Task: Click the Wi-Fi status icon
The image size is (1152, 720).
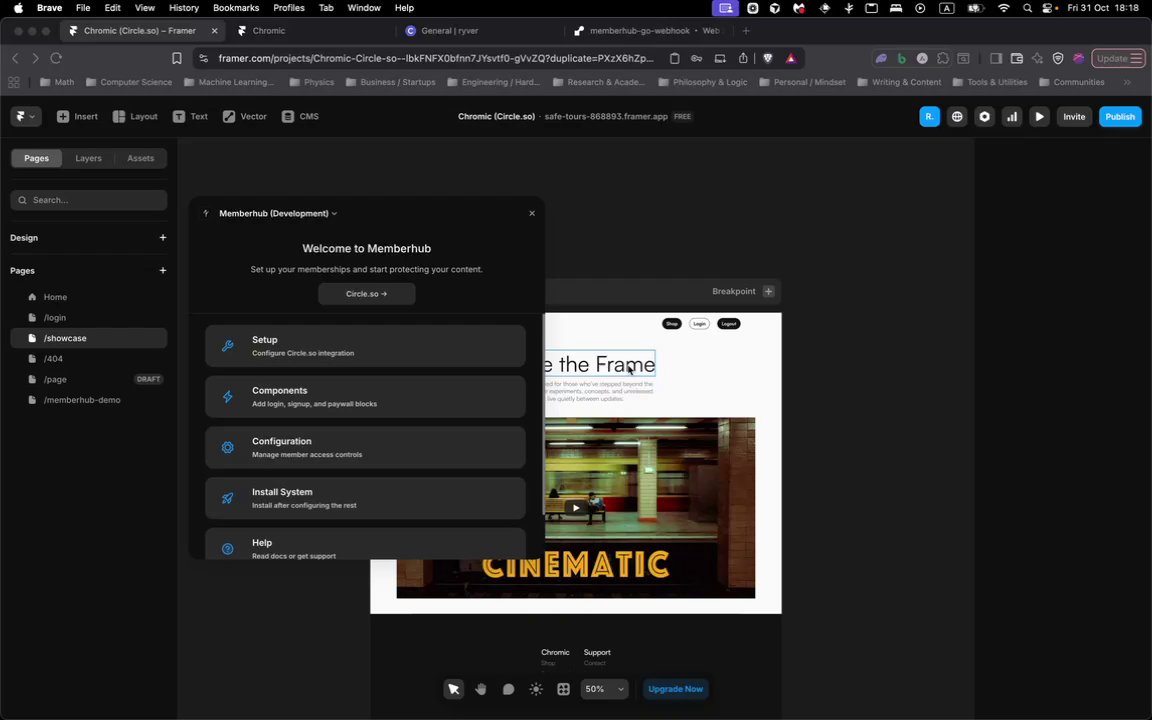Action: [1004, 8]
